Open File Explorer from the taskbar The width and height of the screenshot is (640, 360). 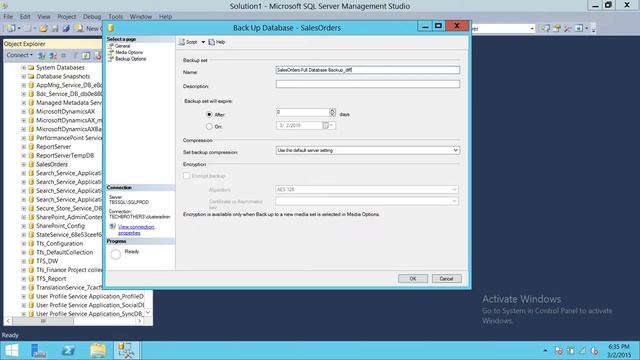(98, 350)
